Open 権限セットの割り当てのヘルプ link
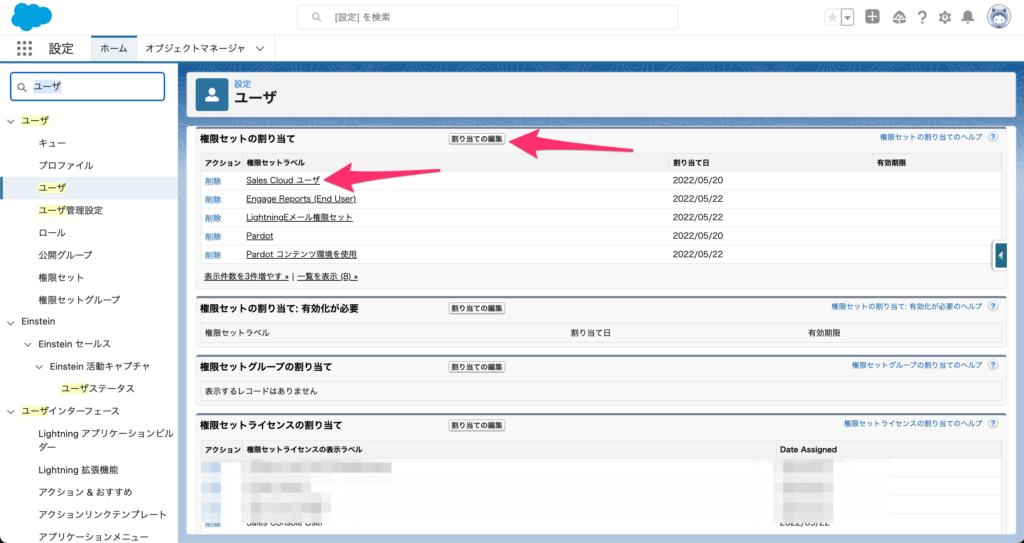The height and width of the screenshot is (543, 1024). (x=931, y=137)
